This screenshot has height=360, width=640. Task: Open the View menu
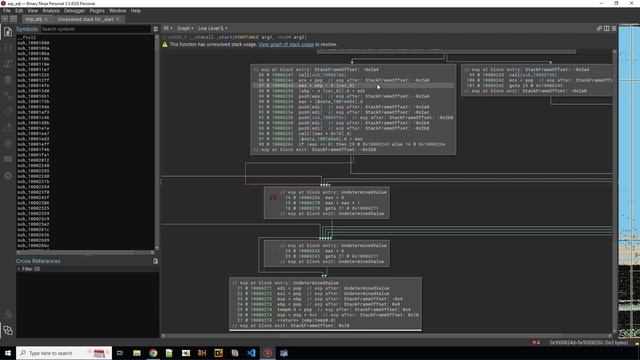(33, 11)
